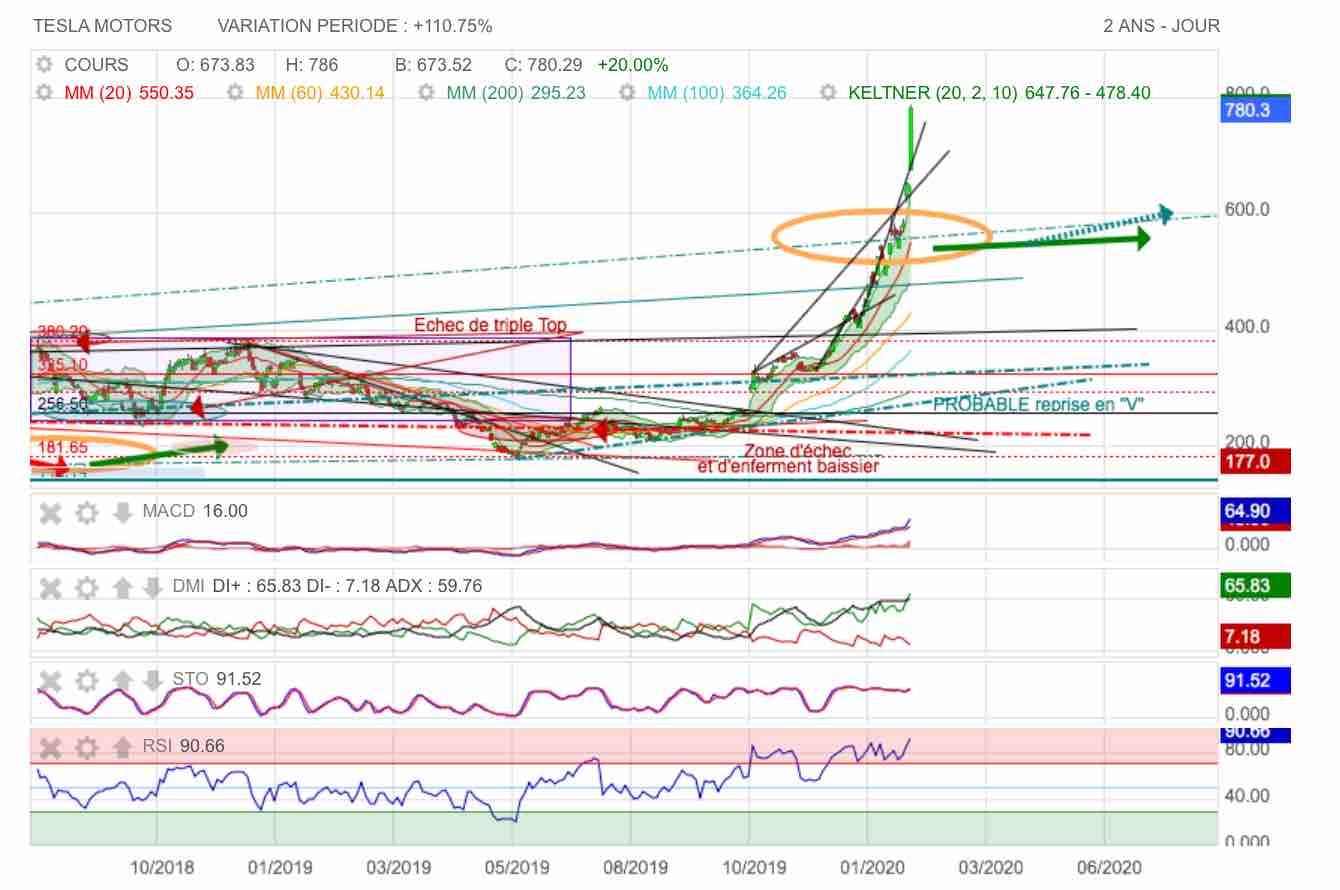Select the TESLA MOTORS title

tap(103, 26)
